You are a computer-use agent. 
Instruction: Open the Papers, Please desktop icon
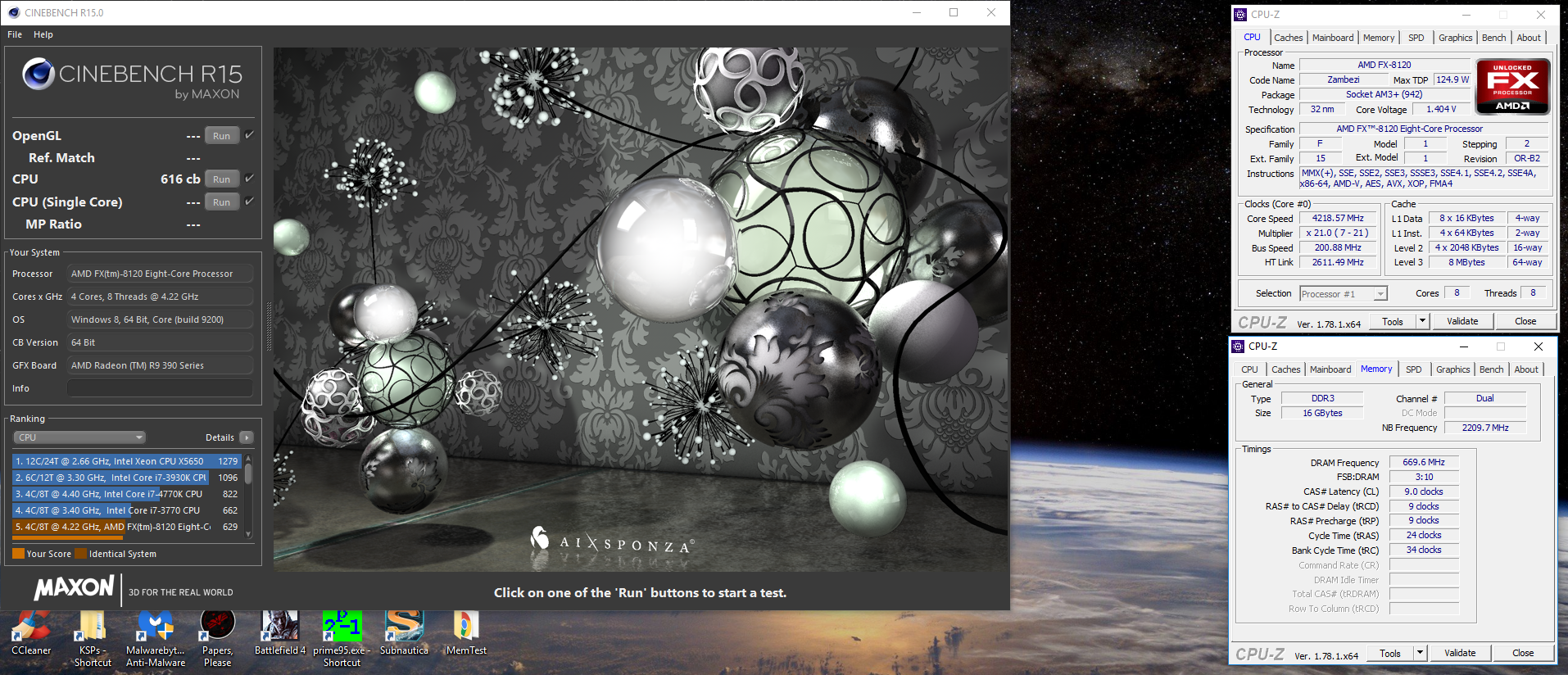coord(217,638)
